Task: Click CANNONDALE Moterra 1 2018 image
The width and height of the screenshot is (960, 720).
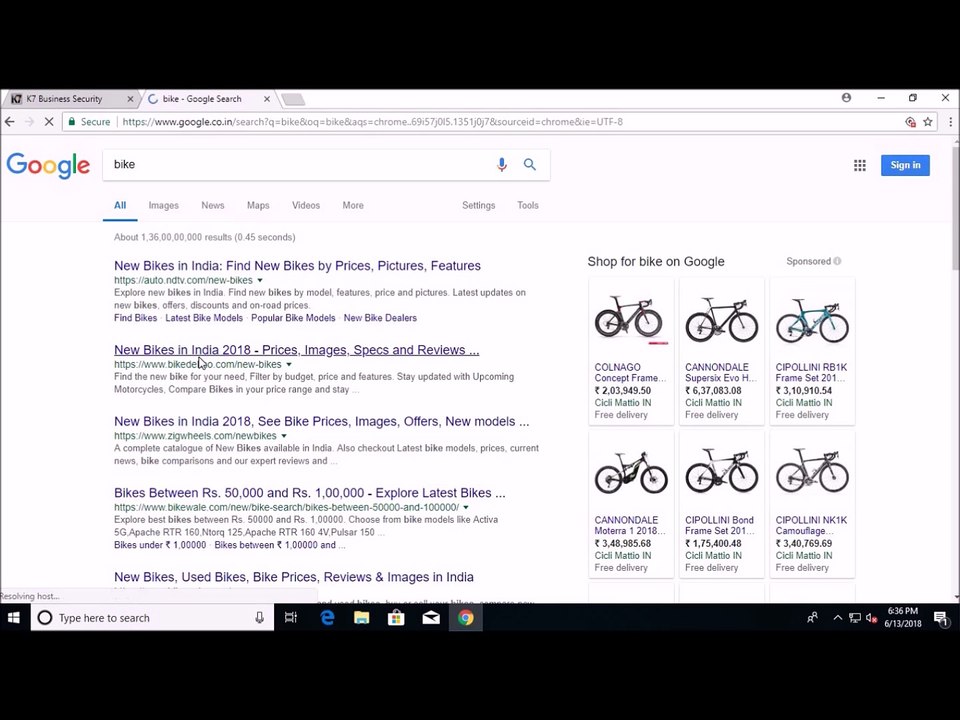Action: click(x=631, y=473)
